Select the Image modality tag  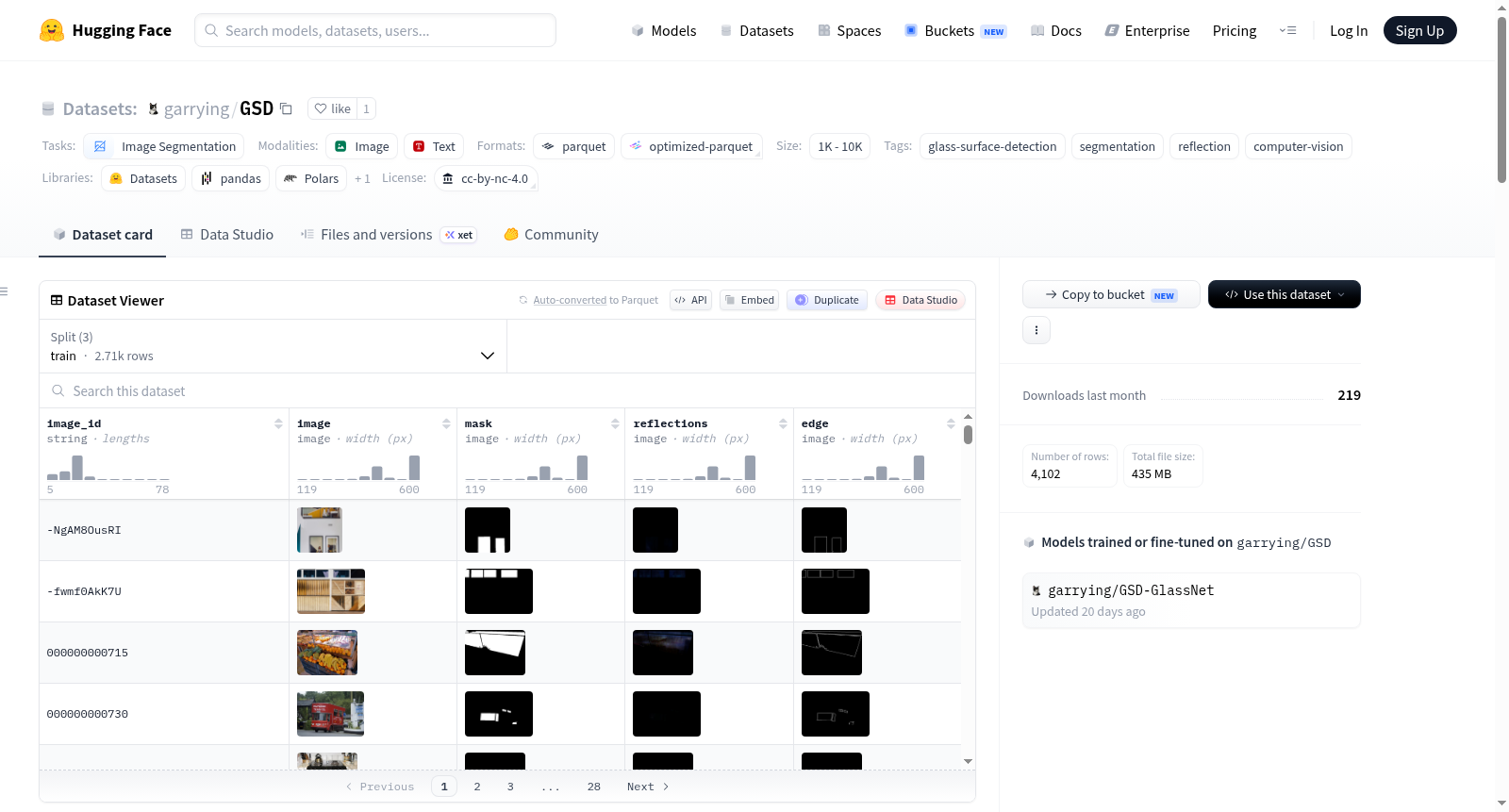362,146
